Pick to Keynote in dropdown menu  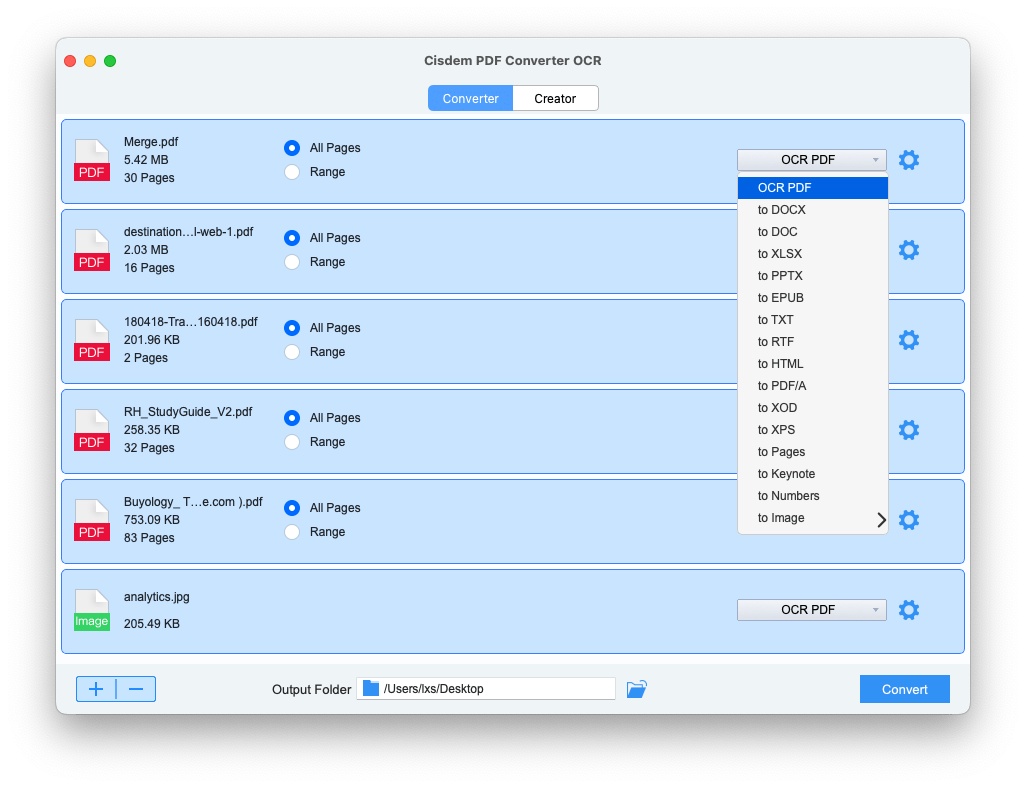pos(786,474)
